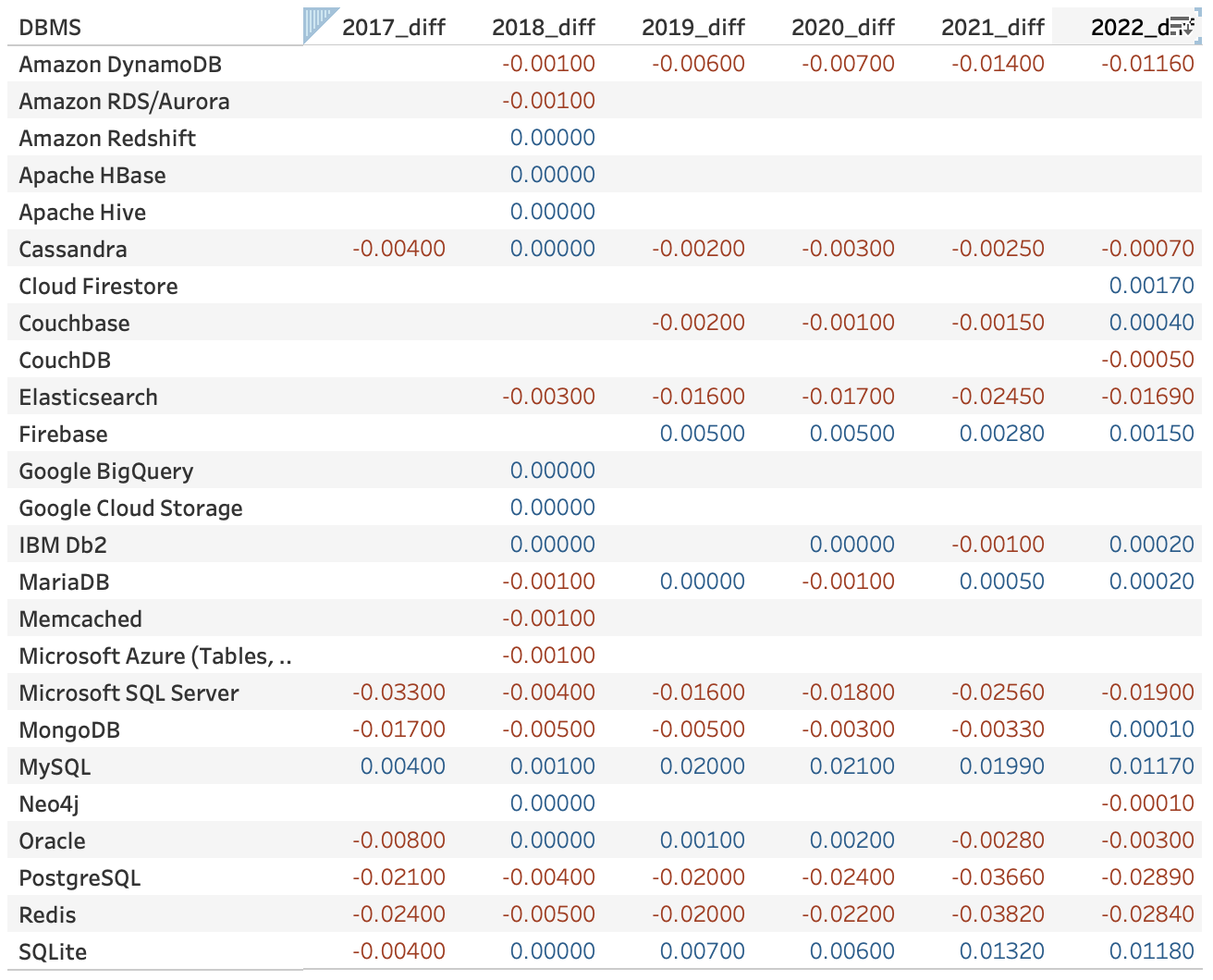1213x980 pixels.
Task: Click the MySQL row label
Action: [x=55, y=767]
